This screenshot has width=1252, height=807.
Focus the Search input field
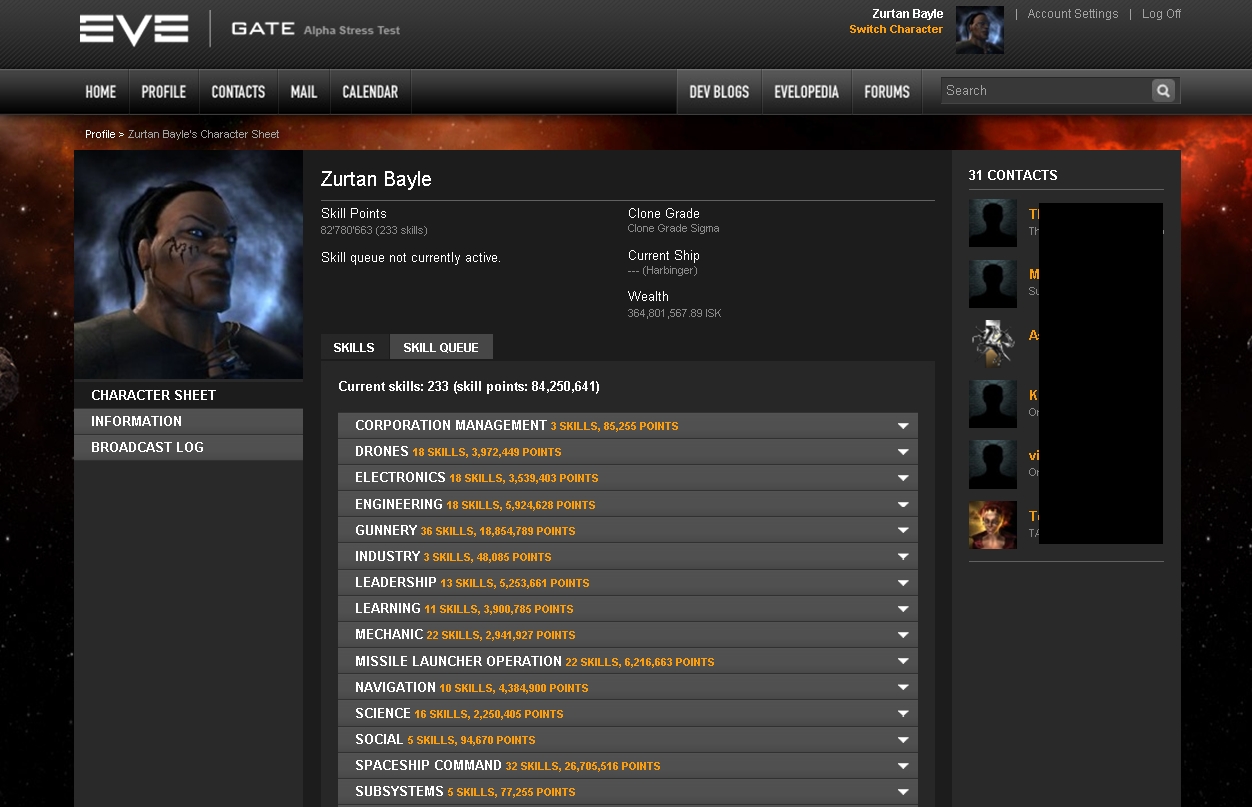[1046, 91]
